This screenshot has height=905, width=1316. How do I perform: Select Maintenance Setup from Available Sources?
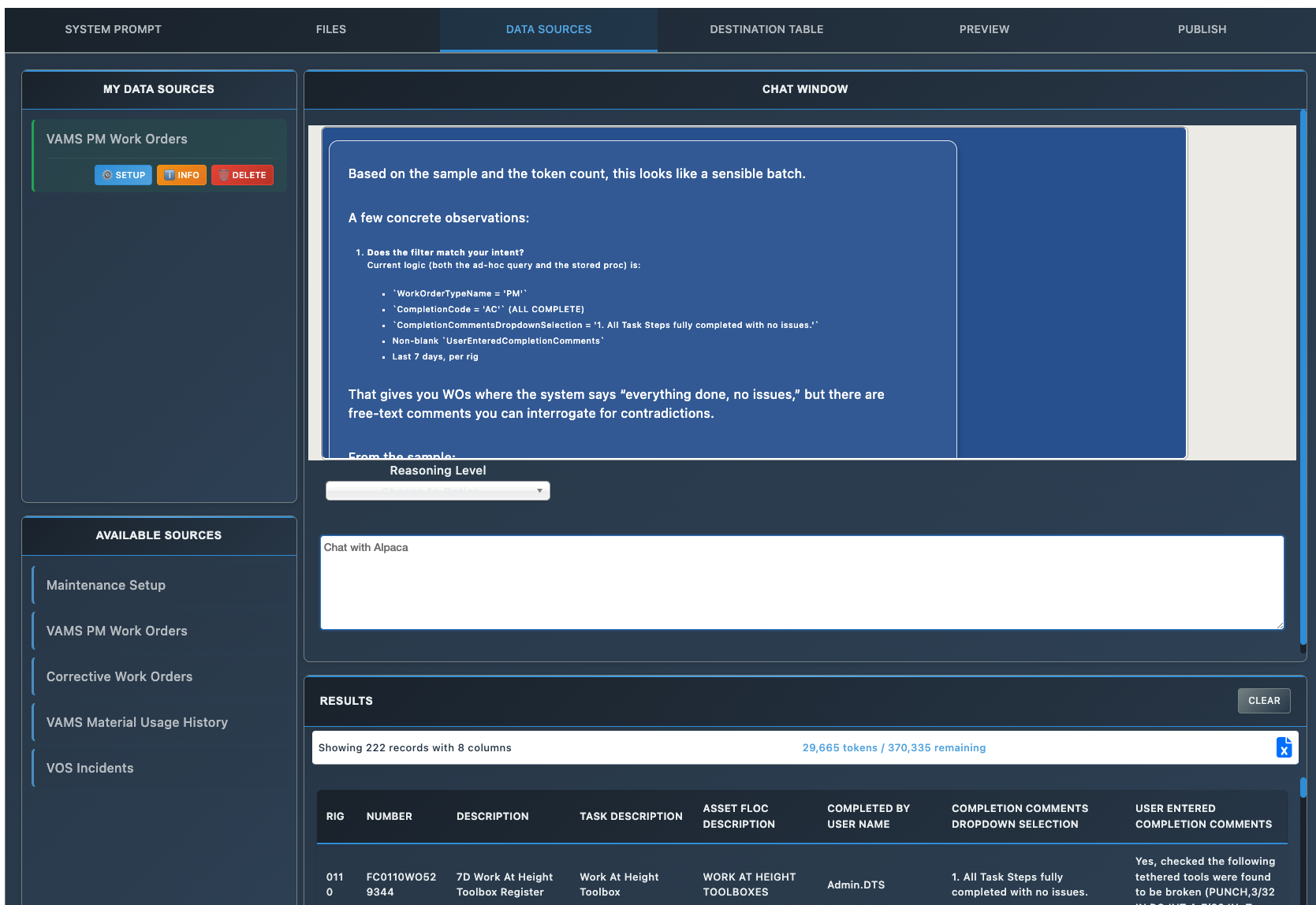pyautogui.click(x=106, y=585)
